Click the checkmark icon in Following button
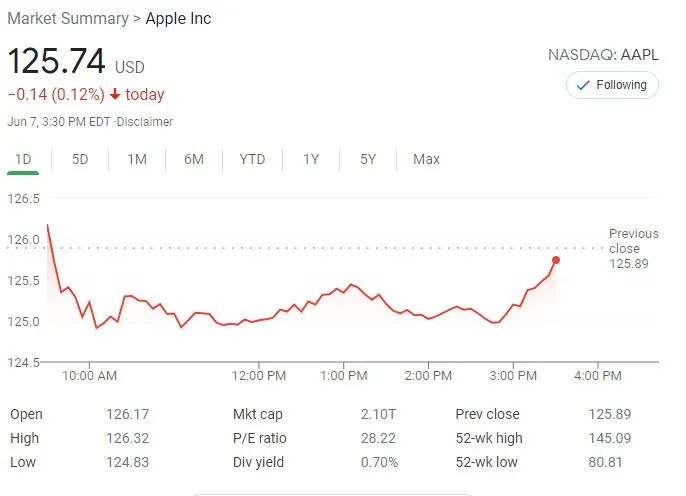 click(583, 85)
